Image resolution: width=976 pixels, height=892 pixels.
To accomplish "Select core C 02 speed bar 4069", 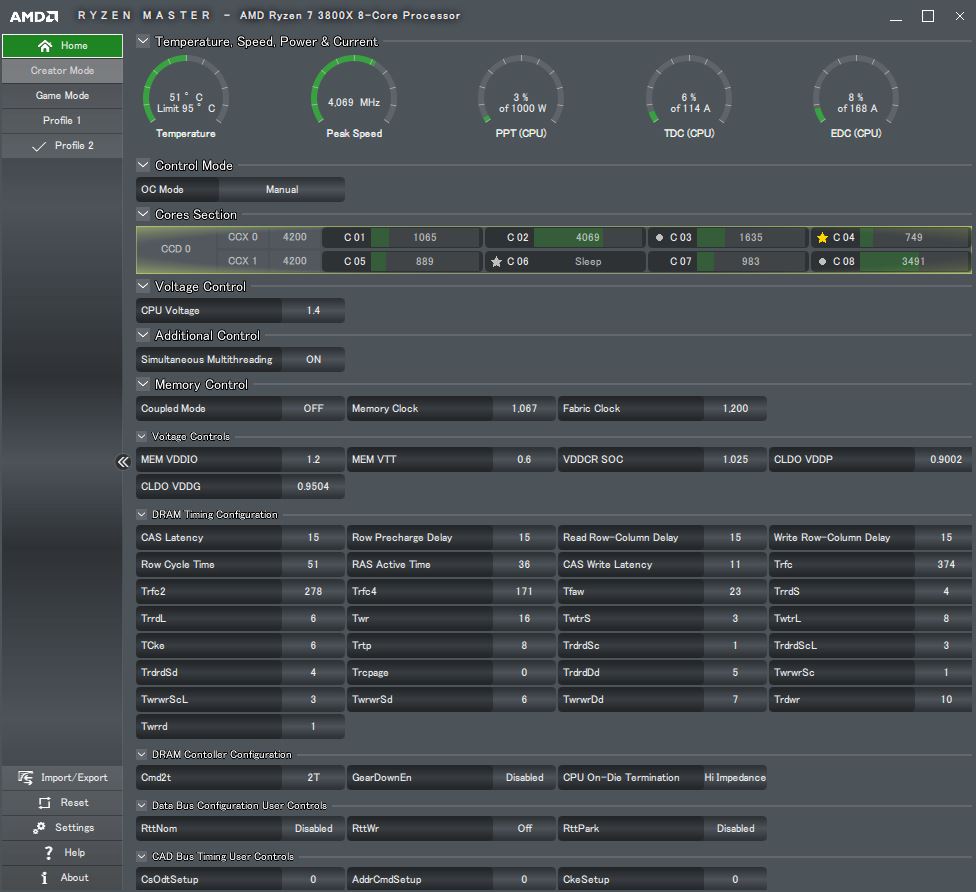I will point(588,237).
